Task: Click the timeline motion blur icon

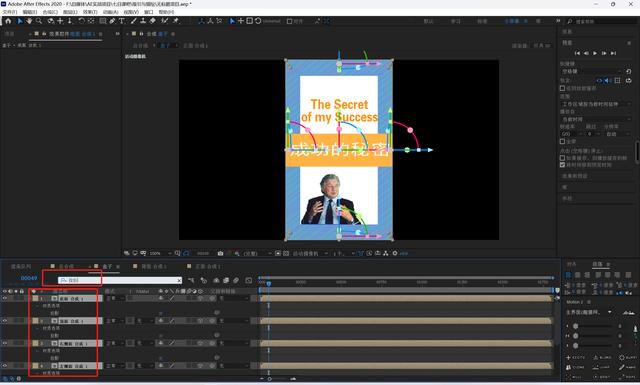Action: (236, 280)
